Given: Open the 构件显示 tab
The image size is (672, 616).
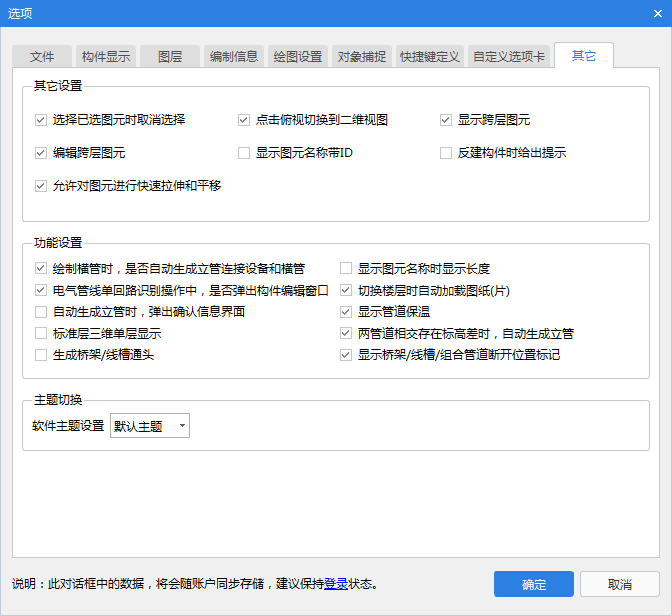Looking at the screenshot, I should pyautogui.click(x=106, y=57).
